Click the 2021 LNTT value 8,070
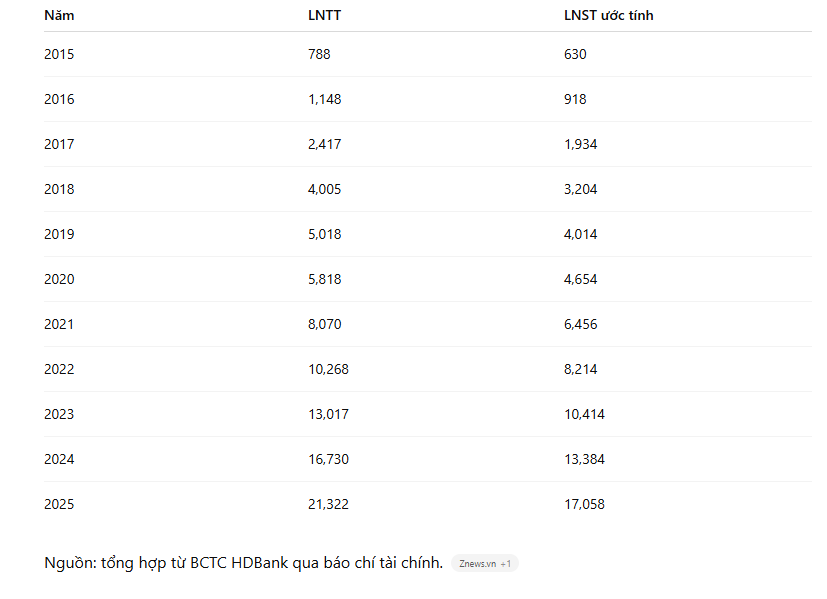827x599 pixels. (x=325, y=324)
